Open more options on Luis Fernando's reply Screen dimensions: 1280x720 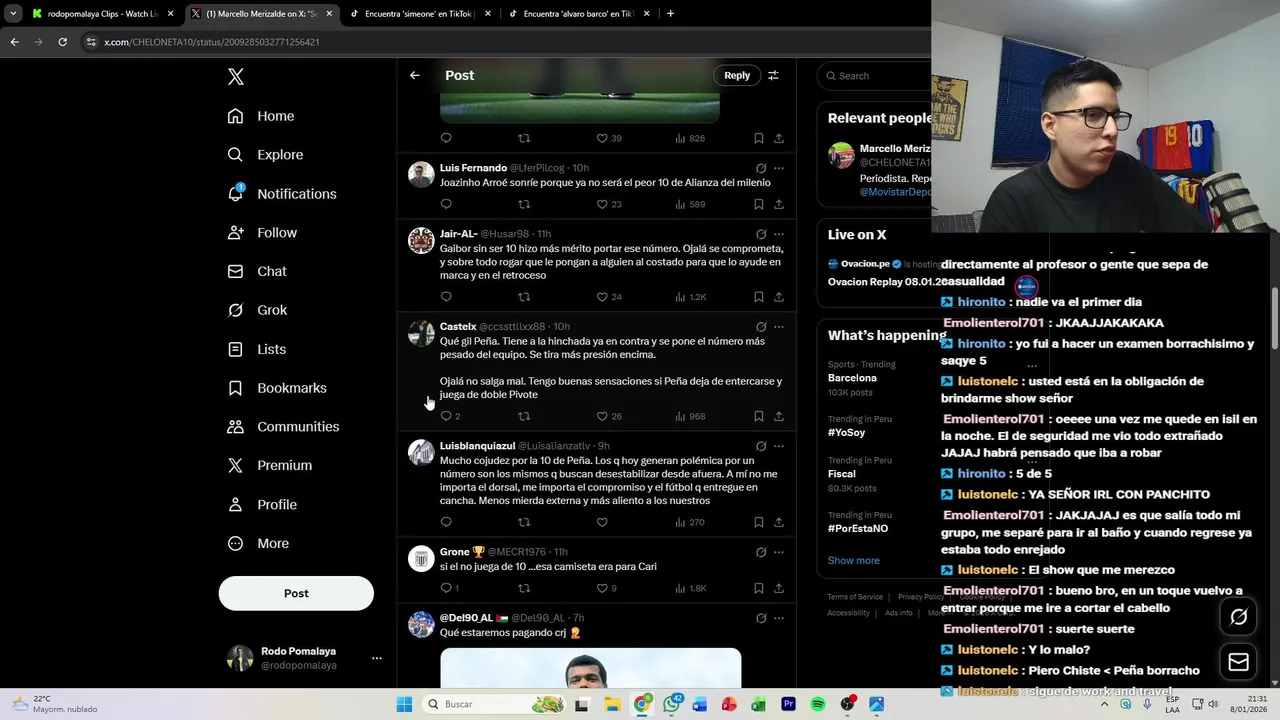click(x=779, y=168)
